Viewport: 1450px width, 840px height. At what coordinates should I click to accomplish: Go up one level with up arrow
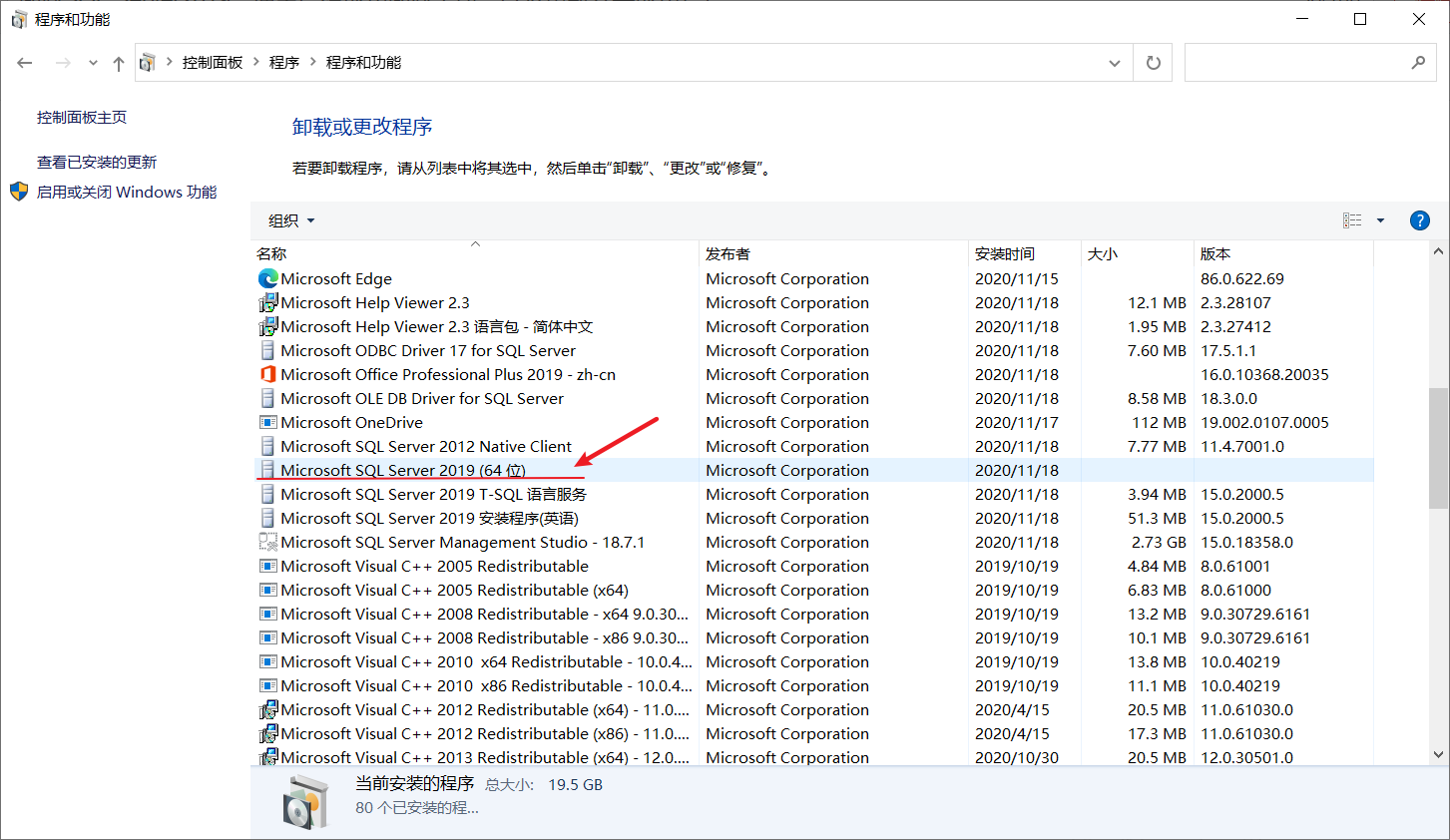click(119, 63)
